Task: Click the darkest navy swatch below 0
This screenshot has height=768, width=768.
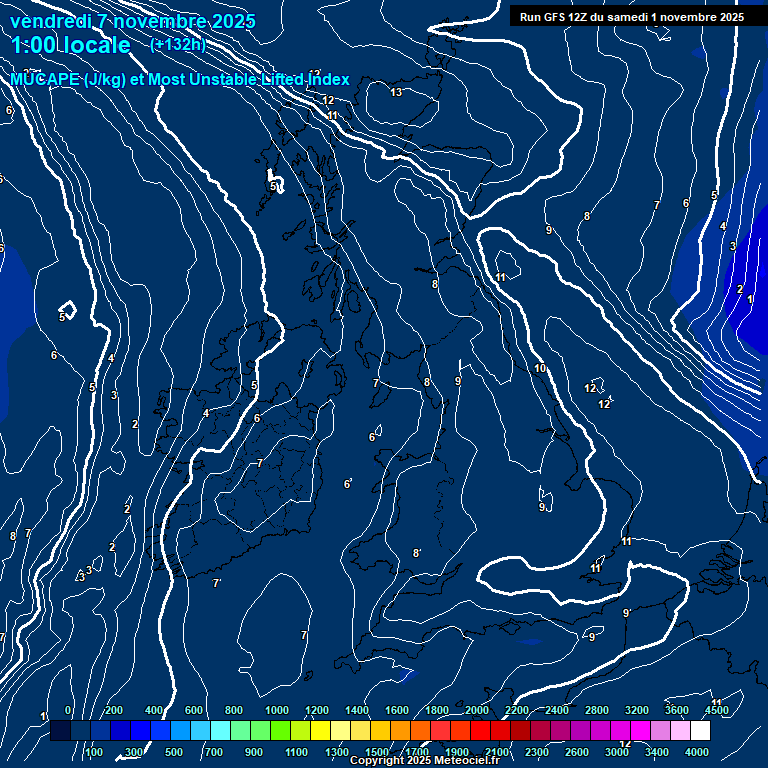Action: (60, 730)
